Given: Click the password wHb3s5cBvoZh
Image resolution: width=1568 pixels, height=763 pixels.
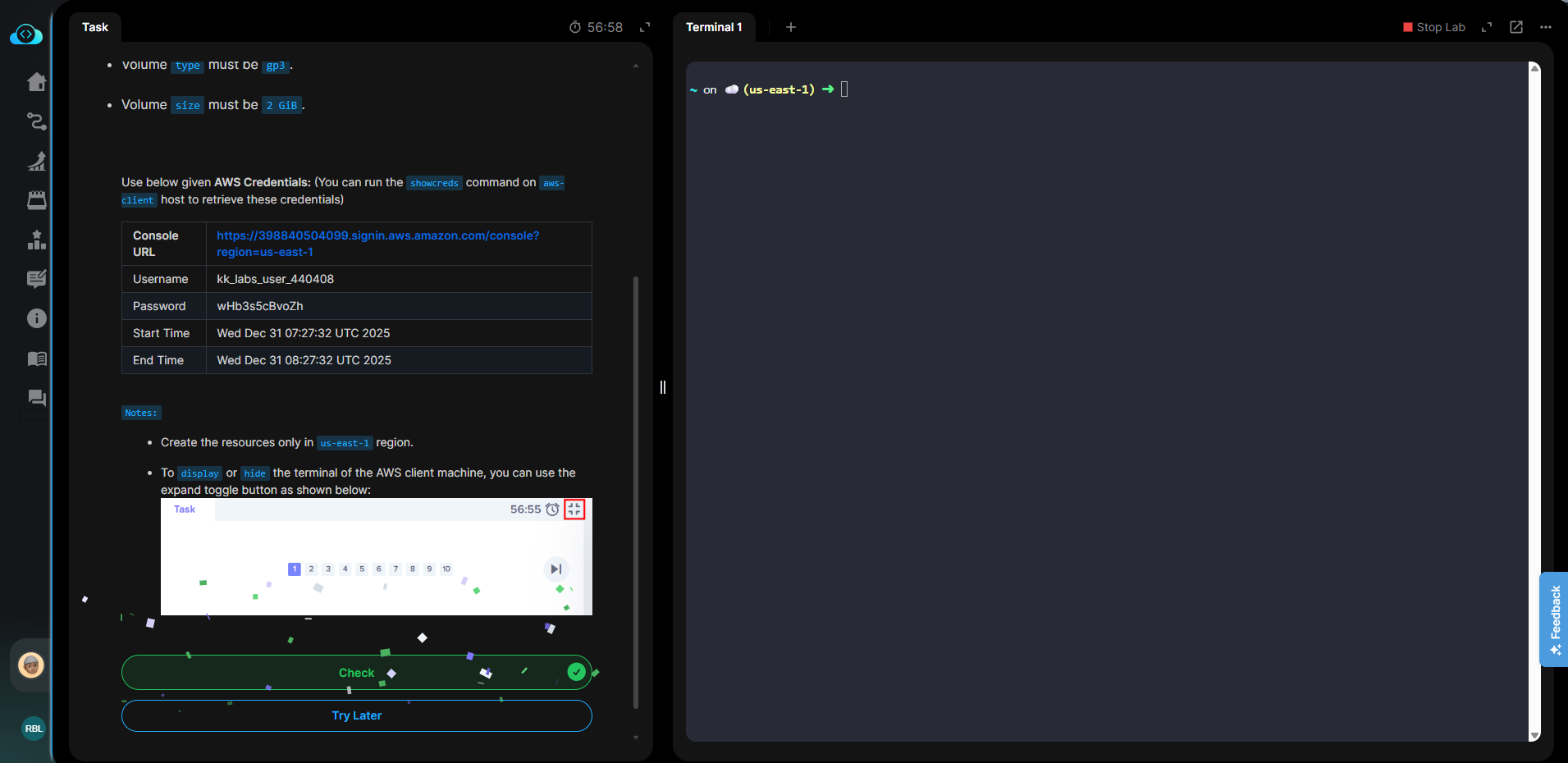Looking at the screenshot, I should pyautogui.click(x=260, y=306).
